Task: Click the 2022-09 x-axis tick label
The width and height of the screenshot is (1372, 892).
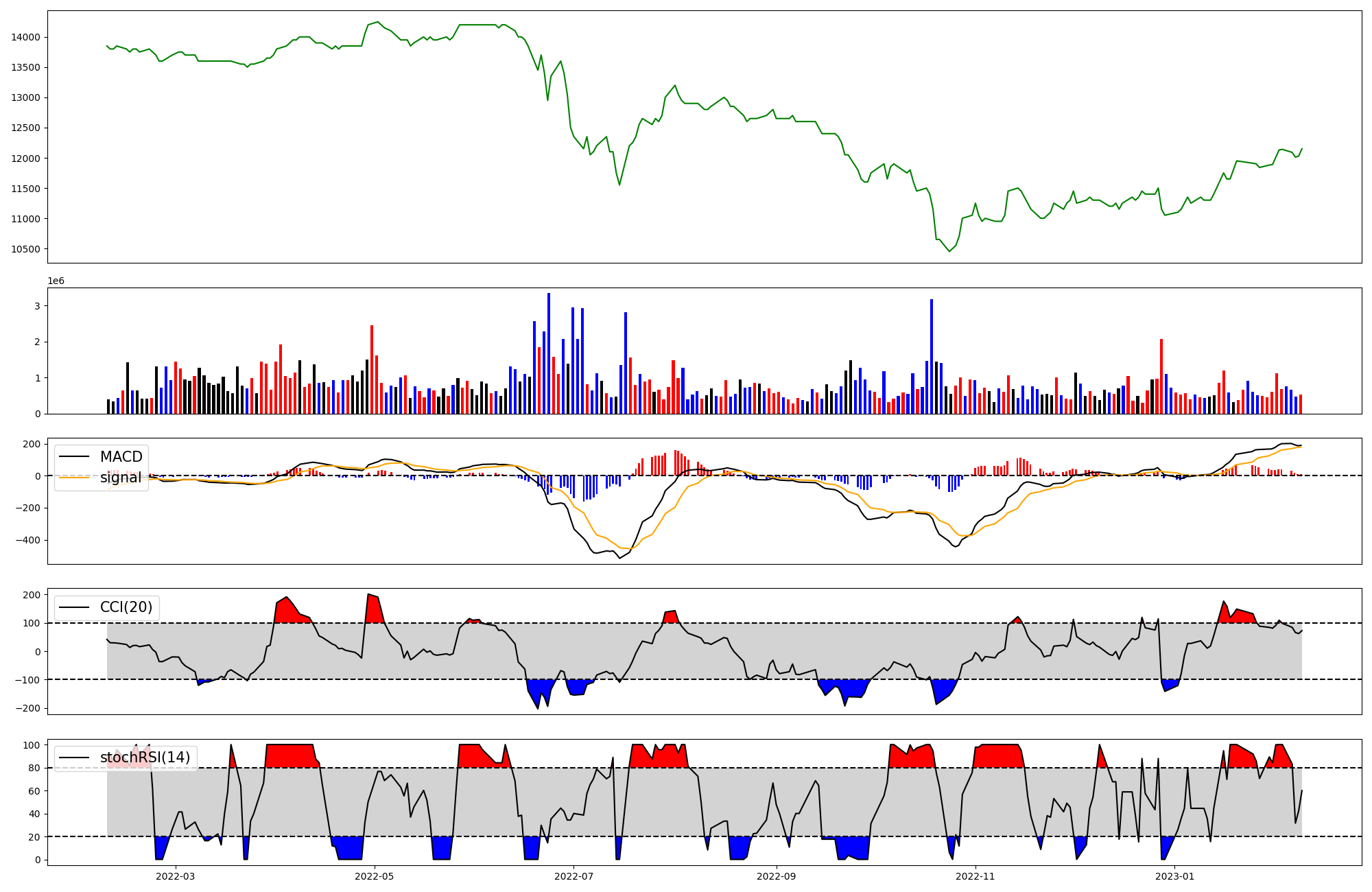Action: [777, 876]
